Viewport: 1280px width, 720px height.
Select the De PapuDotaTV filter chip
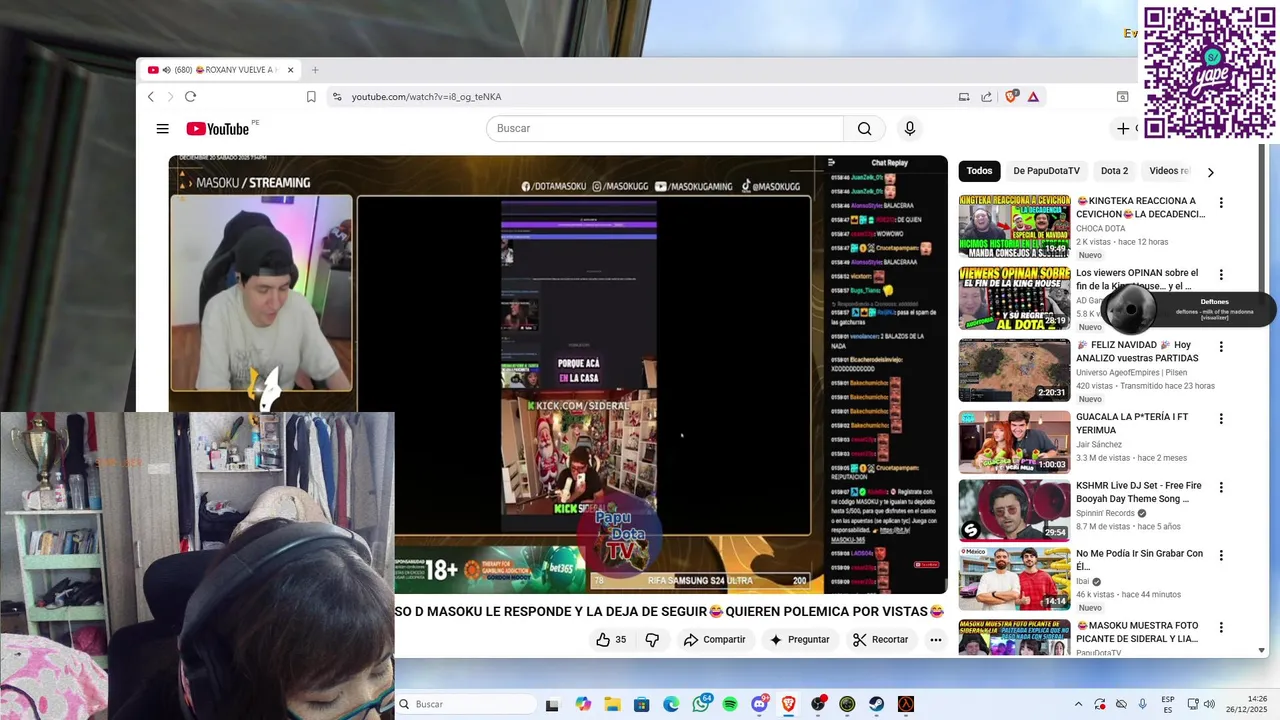[x=1046, y=171]
